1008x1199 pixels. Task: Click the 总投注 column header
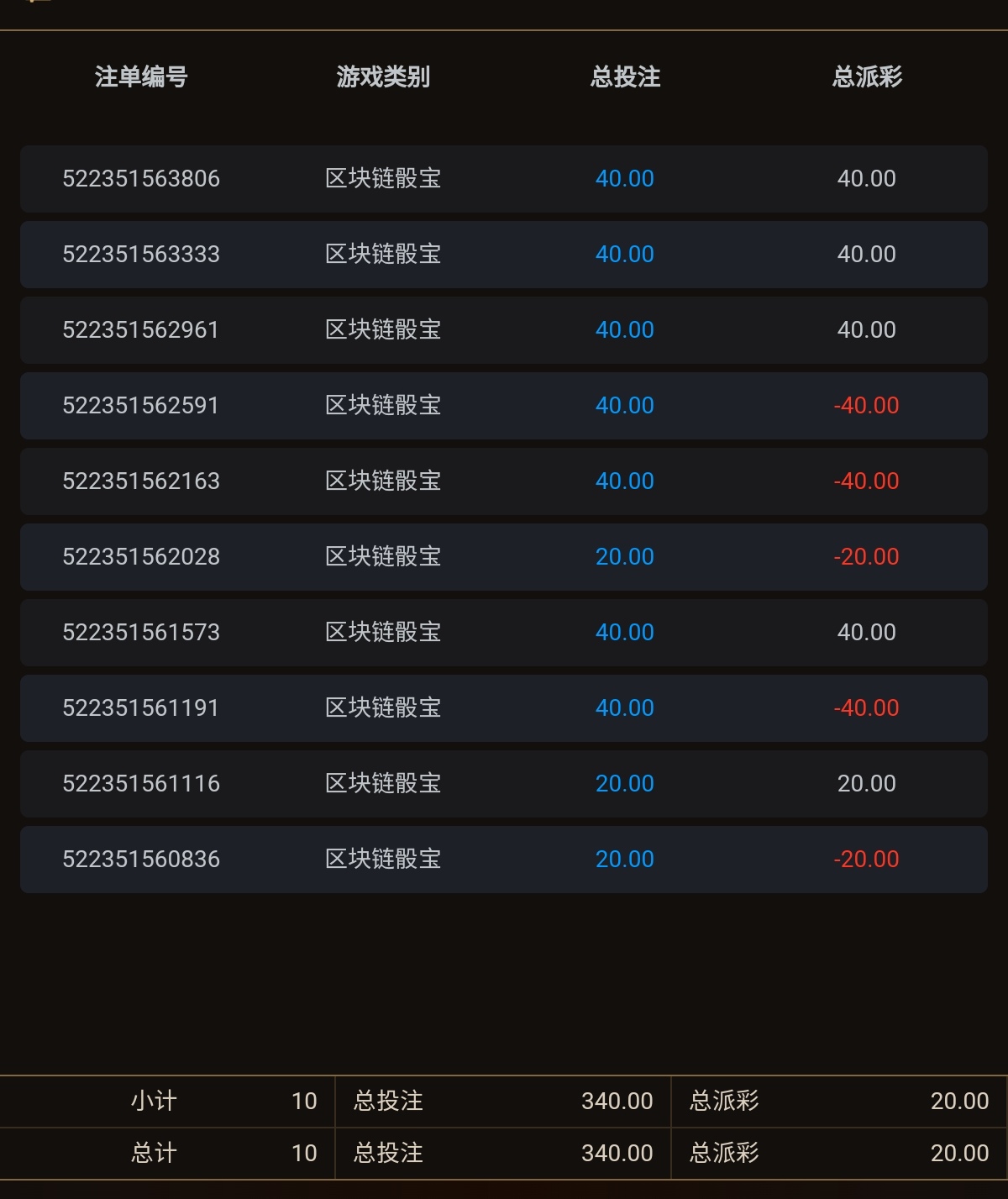pyautogui.click(x=625, y=77)
